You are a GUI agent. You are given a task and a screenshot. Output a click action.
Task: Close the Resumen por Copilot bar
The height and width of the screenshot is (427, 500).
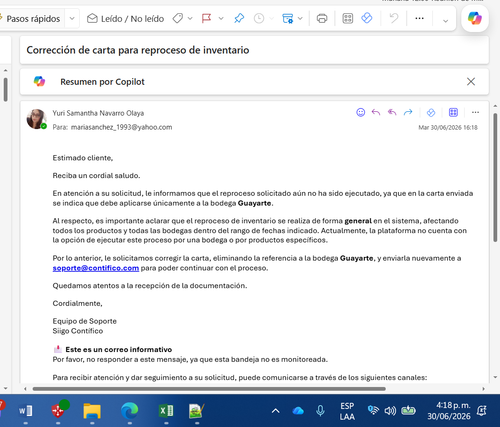pos(471,82)
